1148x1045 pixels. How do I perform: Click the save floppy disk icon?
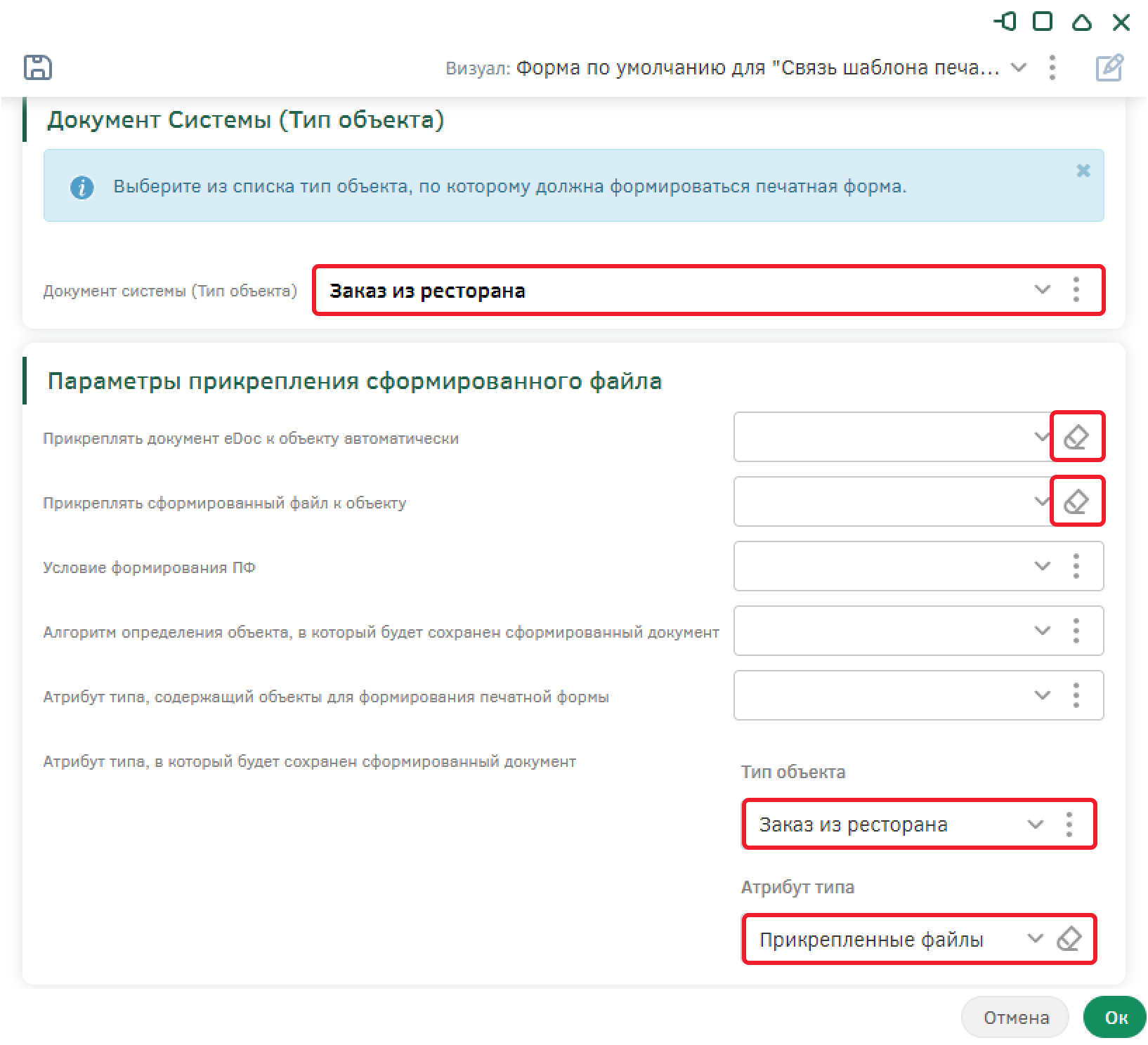coord(38,67)
